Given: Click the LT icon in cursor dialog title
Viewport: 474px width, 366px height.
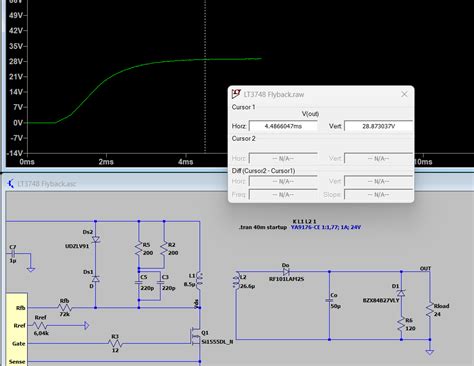Looking at the screenshot, I should pos(236,94).
